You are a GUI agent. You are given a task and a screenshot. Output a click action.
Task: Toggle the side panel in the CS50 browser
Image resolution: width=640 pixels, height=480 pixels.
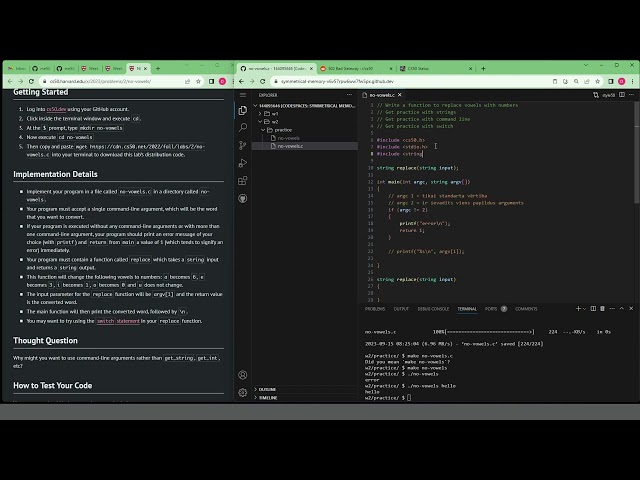click(x=211, y=81)
